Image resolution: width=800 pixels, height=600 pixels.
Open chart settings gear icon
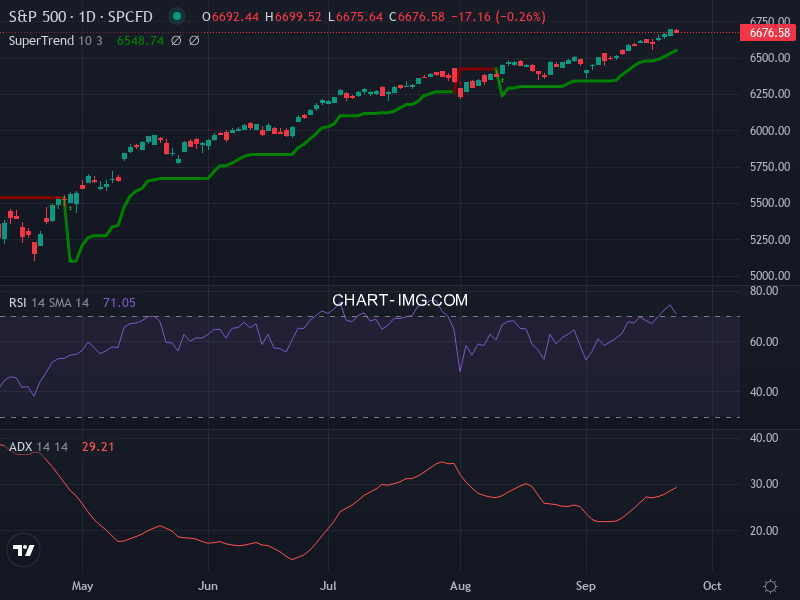pyautogui.click(x=770, y=586)
